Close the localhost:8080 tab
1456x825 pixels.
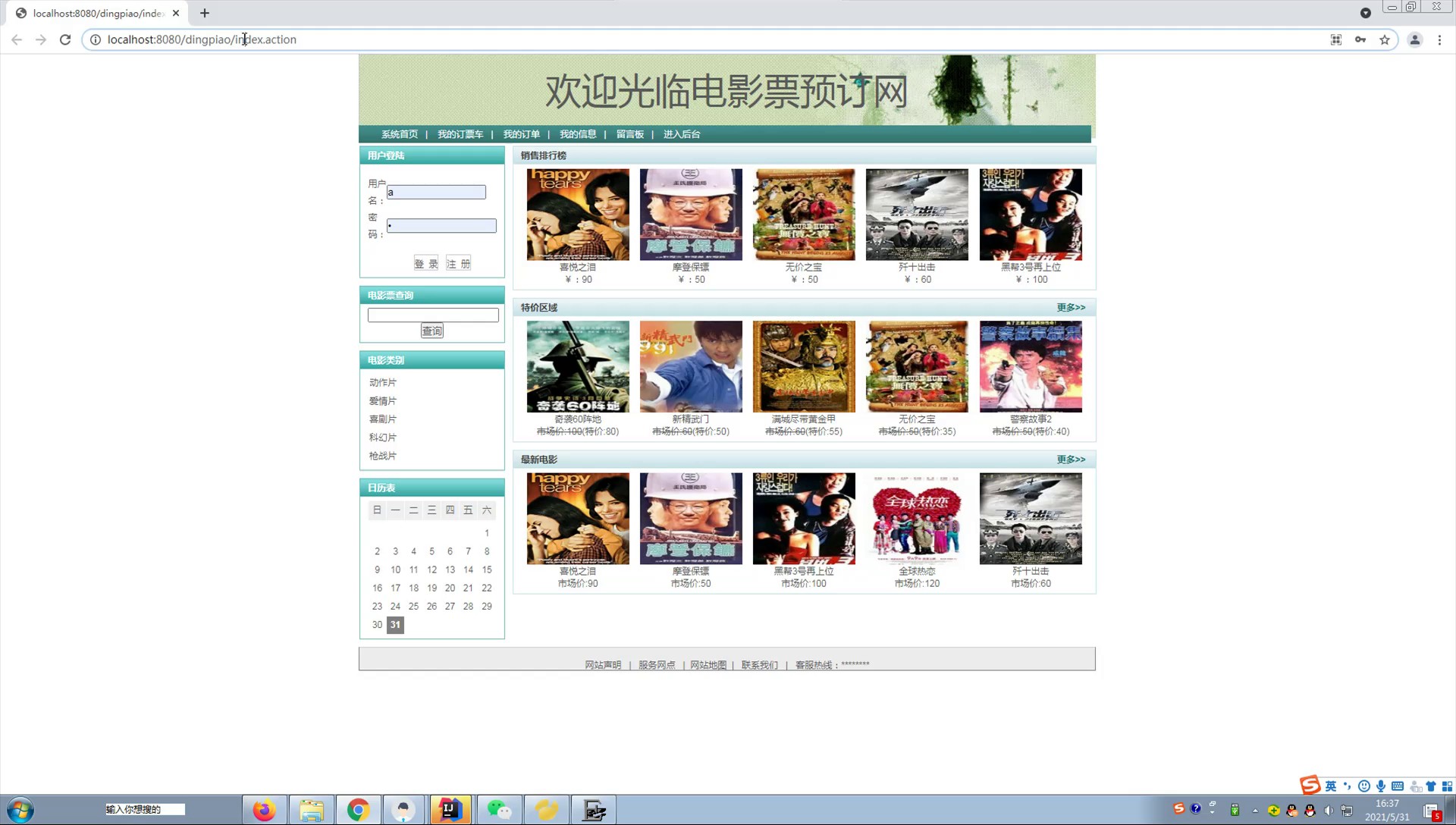pos(176,13)
